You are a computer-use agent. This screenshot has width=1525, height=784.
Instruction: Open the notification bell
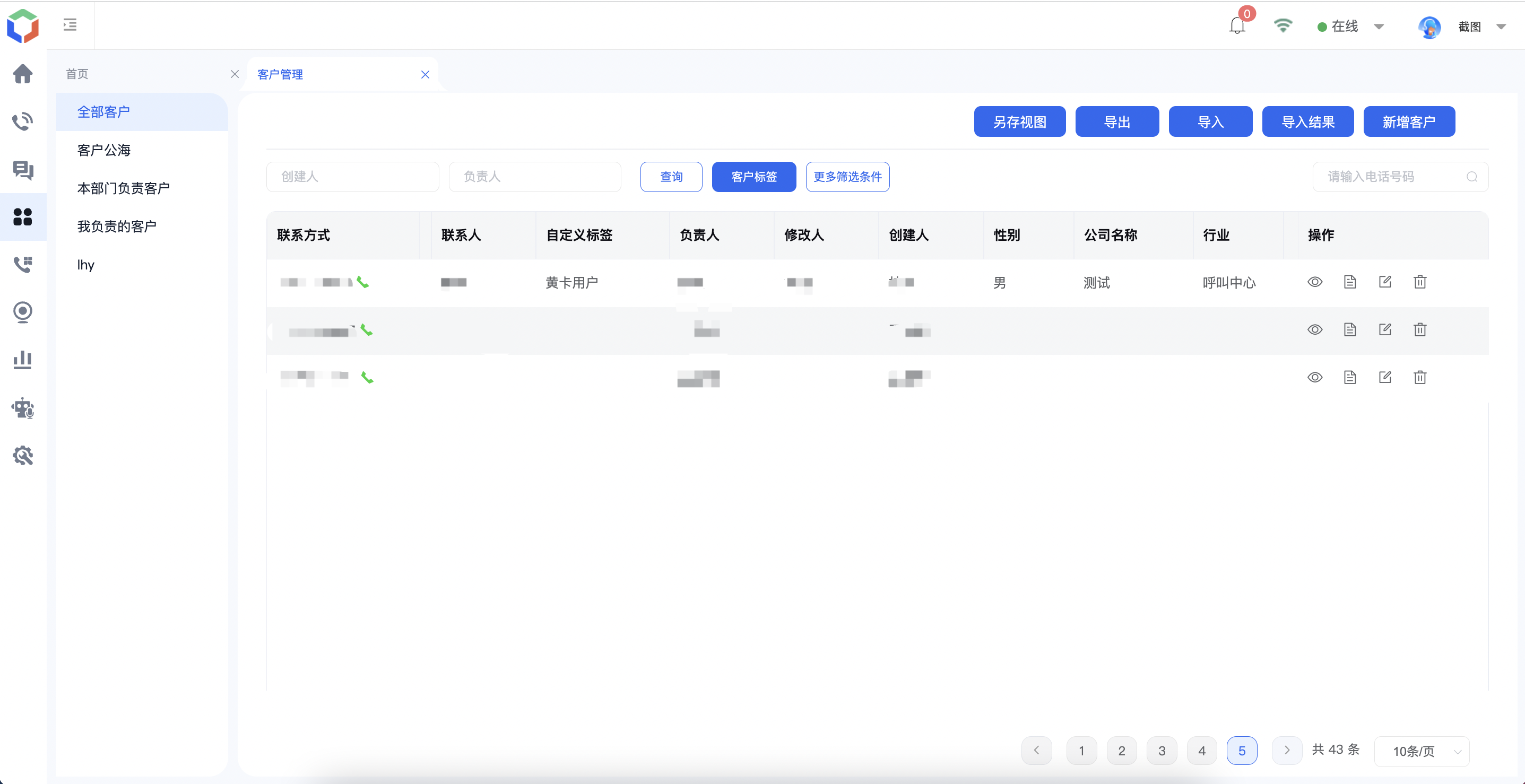1237,25
